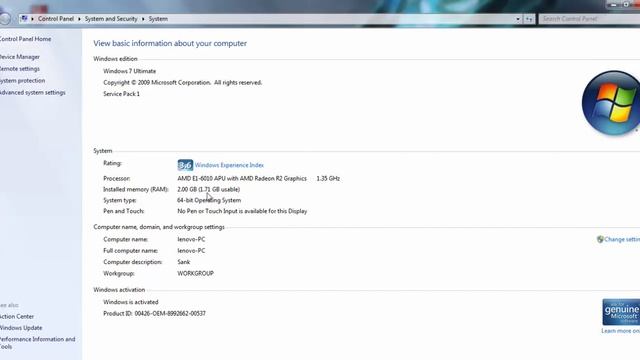640x360 pixels.
Task: Open Remote settings link
Action: pos(20,69)
